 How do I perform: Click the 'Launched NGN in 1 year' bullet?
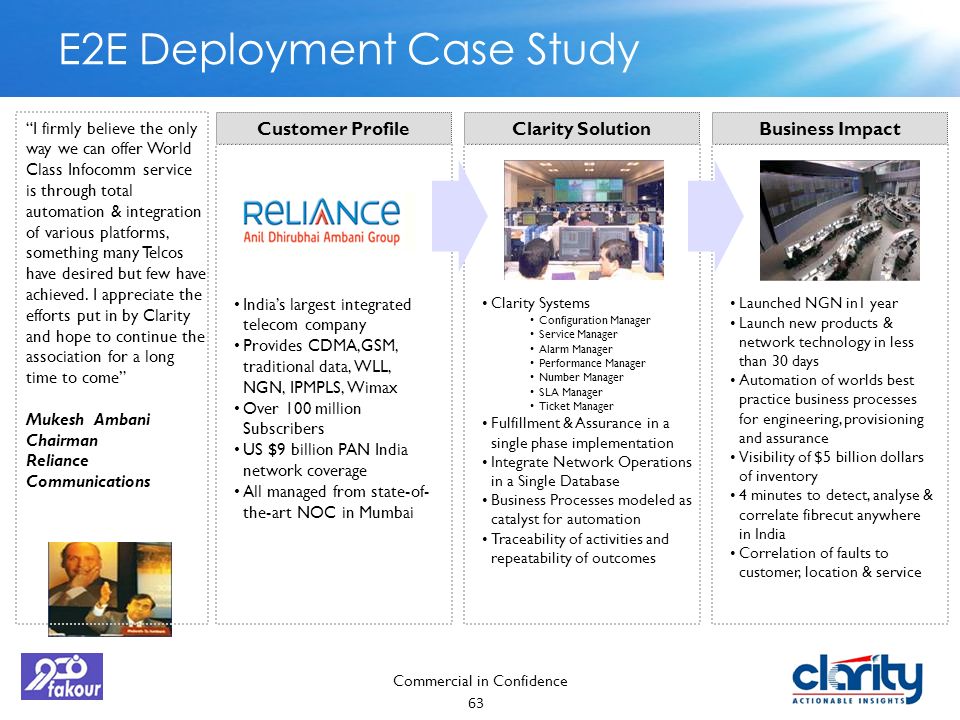(x=814, y=303)
